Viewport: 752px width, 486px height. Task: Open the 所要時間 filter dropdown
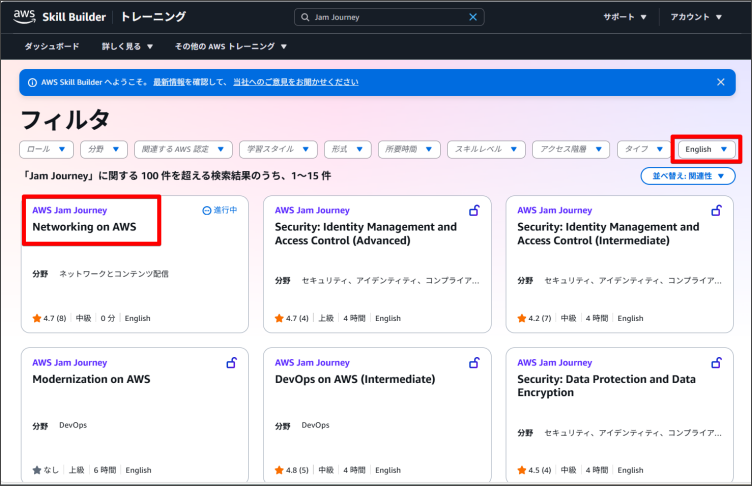click(410, 149)
